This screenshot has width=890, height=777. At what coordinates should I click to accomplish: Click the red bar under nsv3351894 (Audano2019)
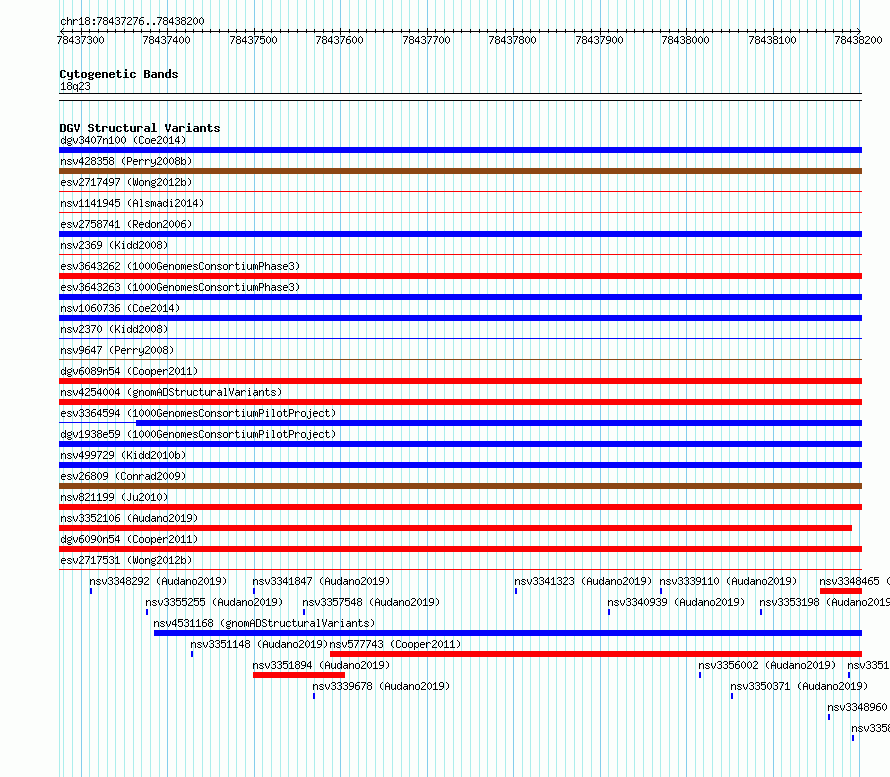299,675
